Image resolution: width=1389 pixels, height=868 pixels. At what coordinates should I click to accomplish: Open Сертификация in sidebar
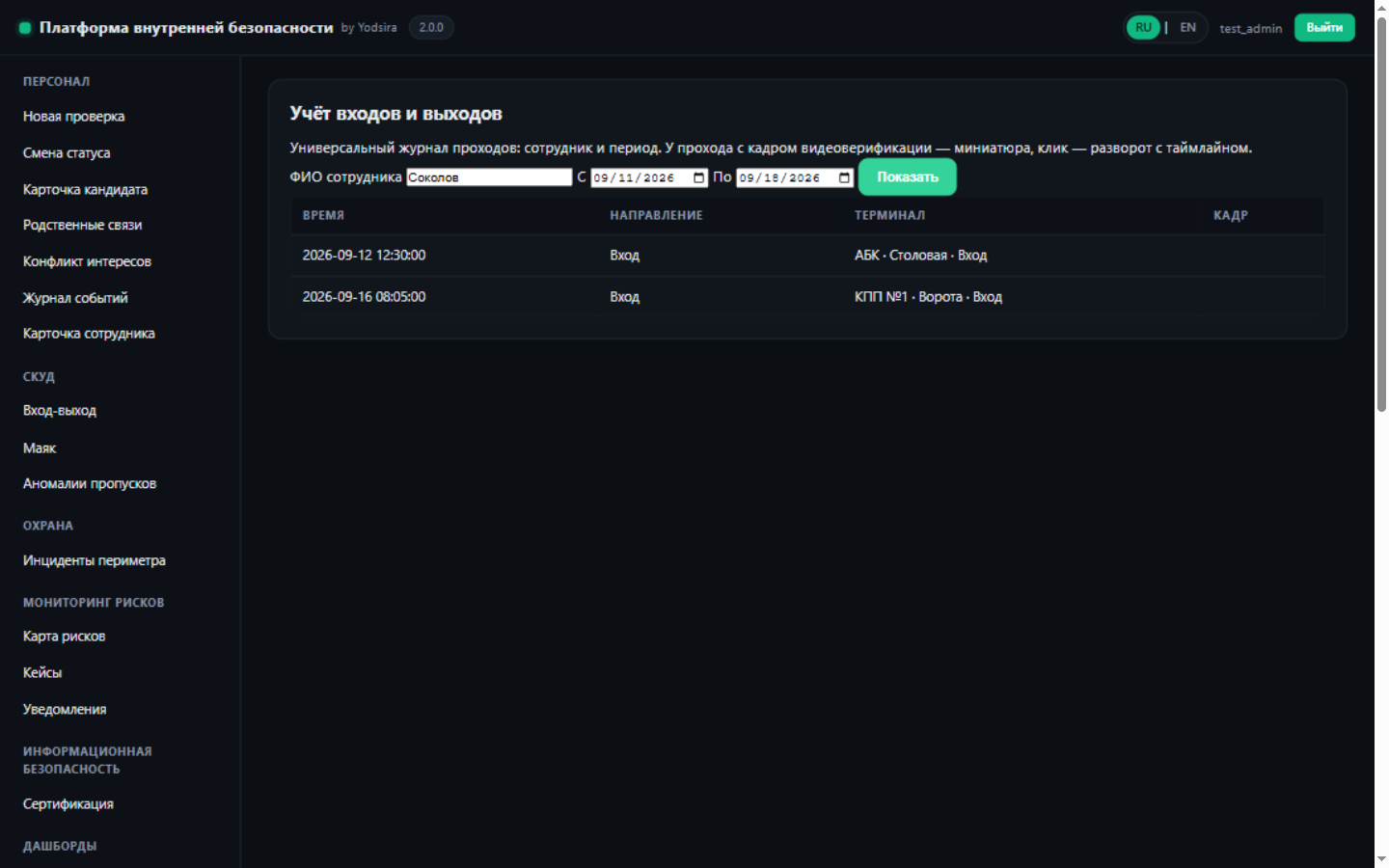tap(68, 804)
